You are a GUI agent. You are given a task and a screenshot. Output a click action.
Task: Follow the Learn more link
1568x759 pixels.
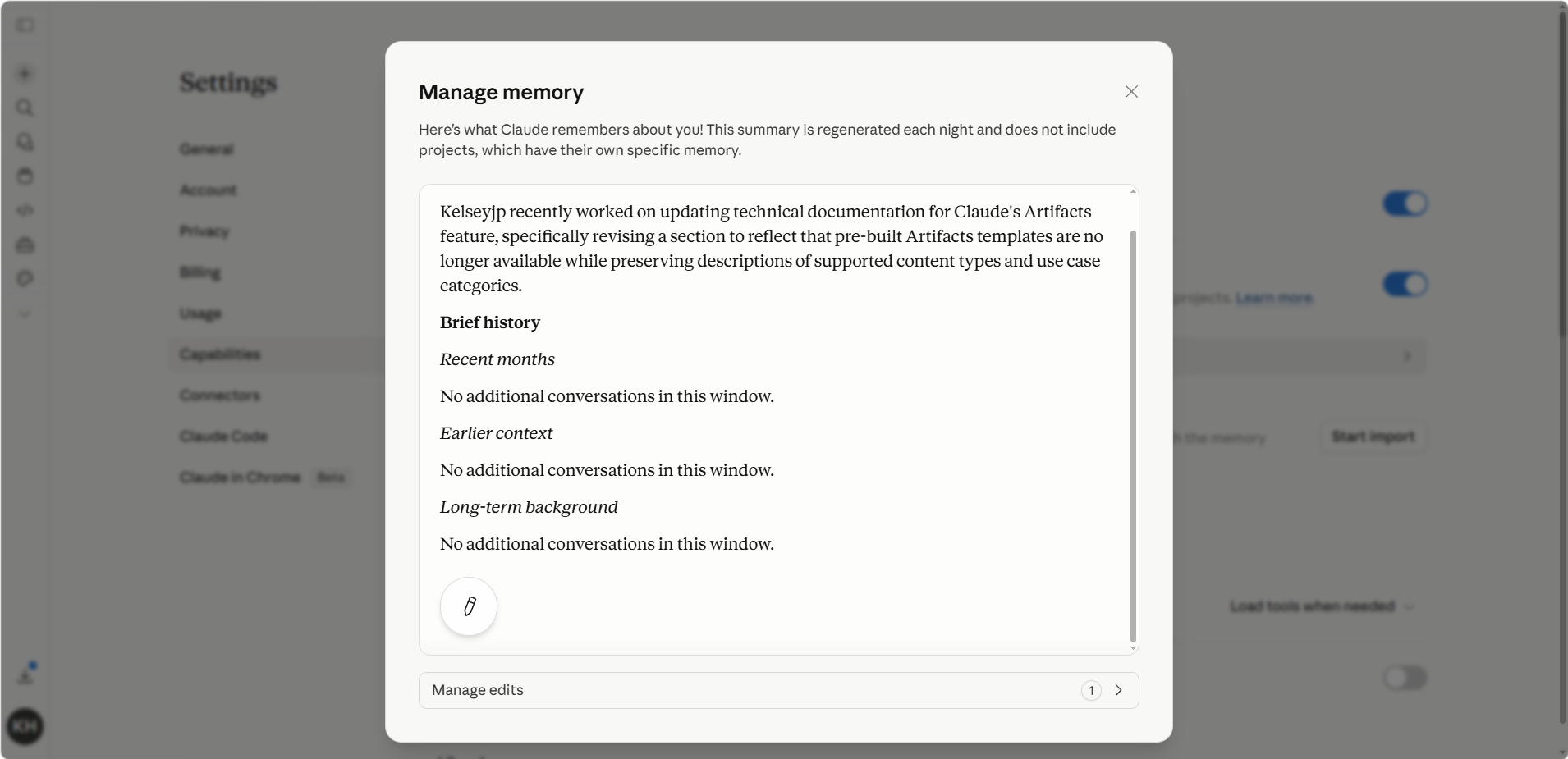(x=1273, y=298)
